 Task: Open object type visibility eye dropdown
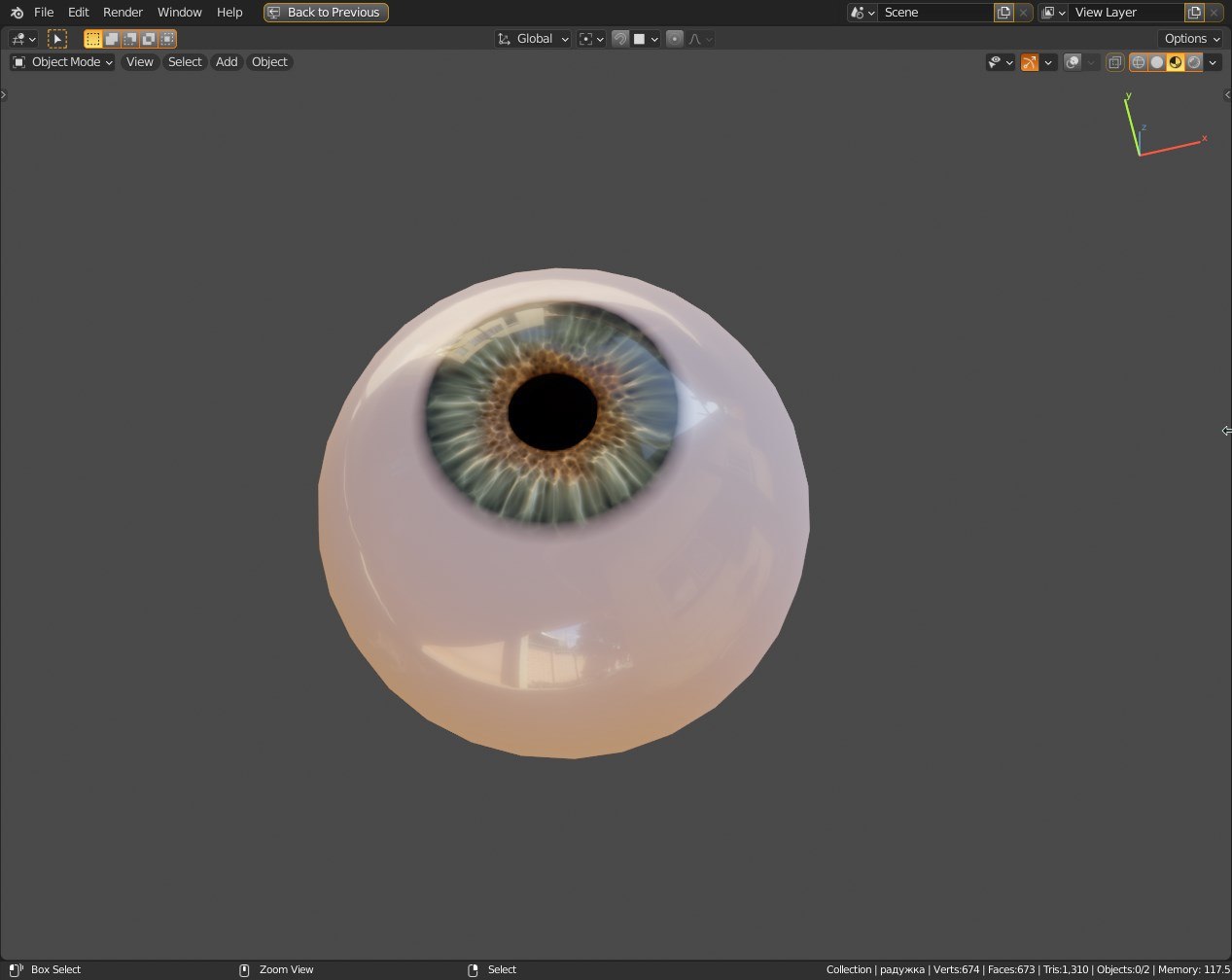pos(1001,62)
